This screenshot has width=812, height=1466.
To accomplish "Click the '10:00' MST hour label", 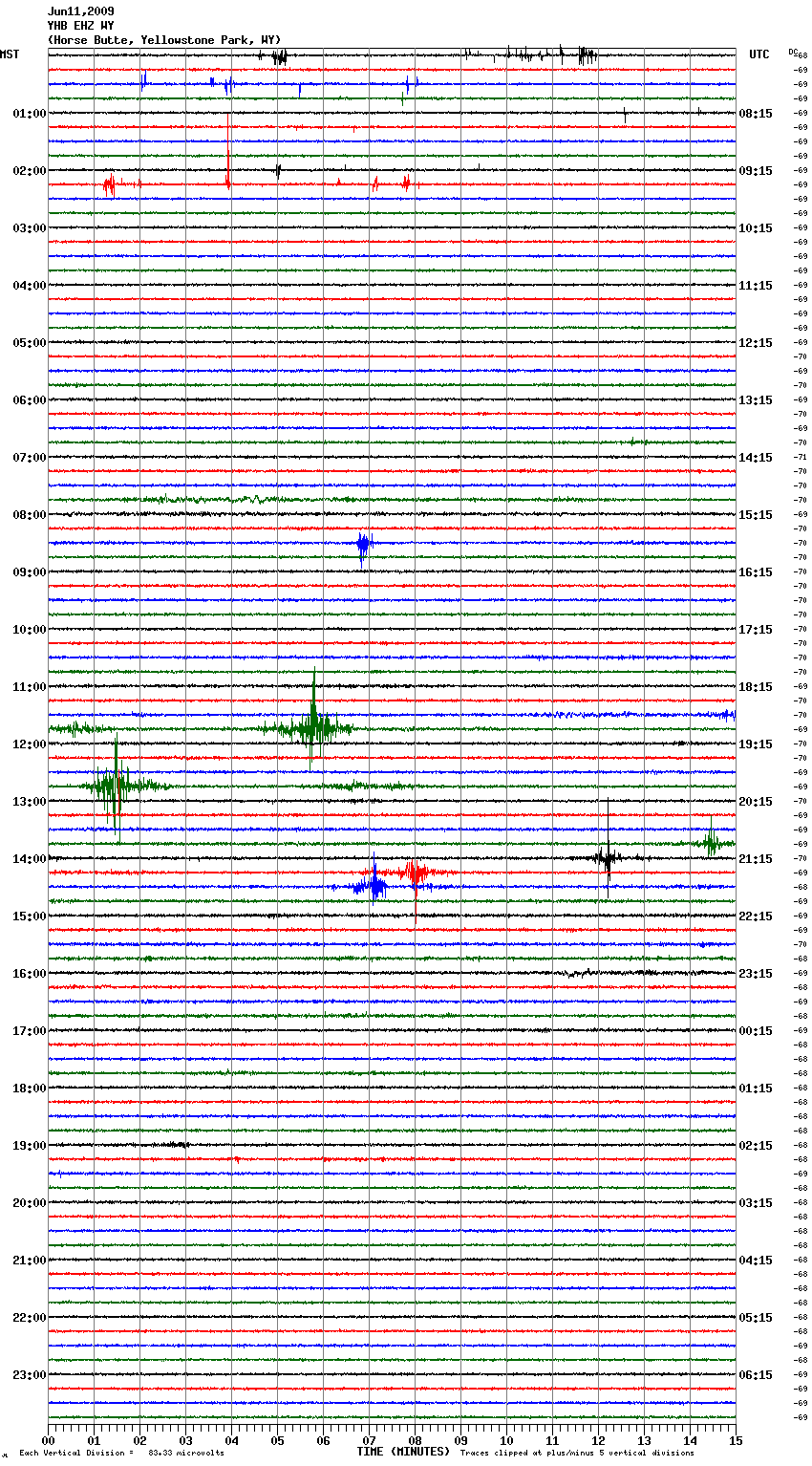I will (x=30, y=630).
